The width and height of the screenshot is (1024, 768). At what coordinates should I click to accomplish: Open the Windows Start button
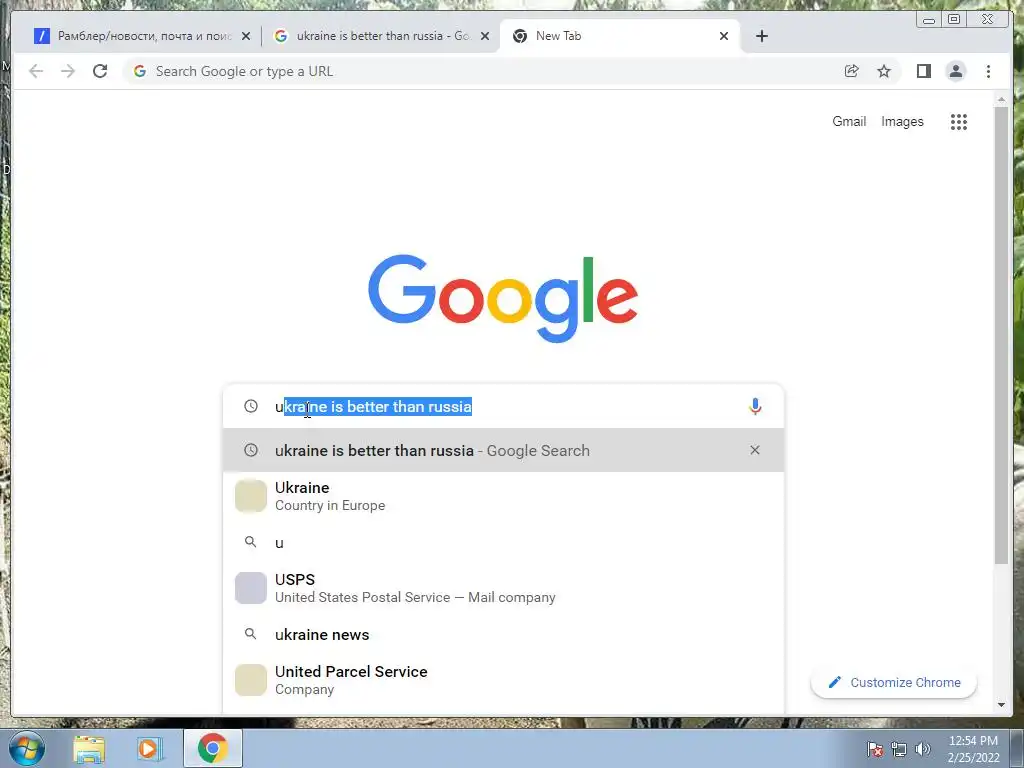pos(27,749)
